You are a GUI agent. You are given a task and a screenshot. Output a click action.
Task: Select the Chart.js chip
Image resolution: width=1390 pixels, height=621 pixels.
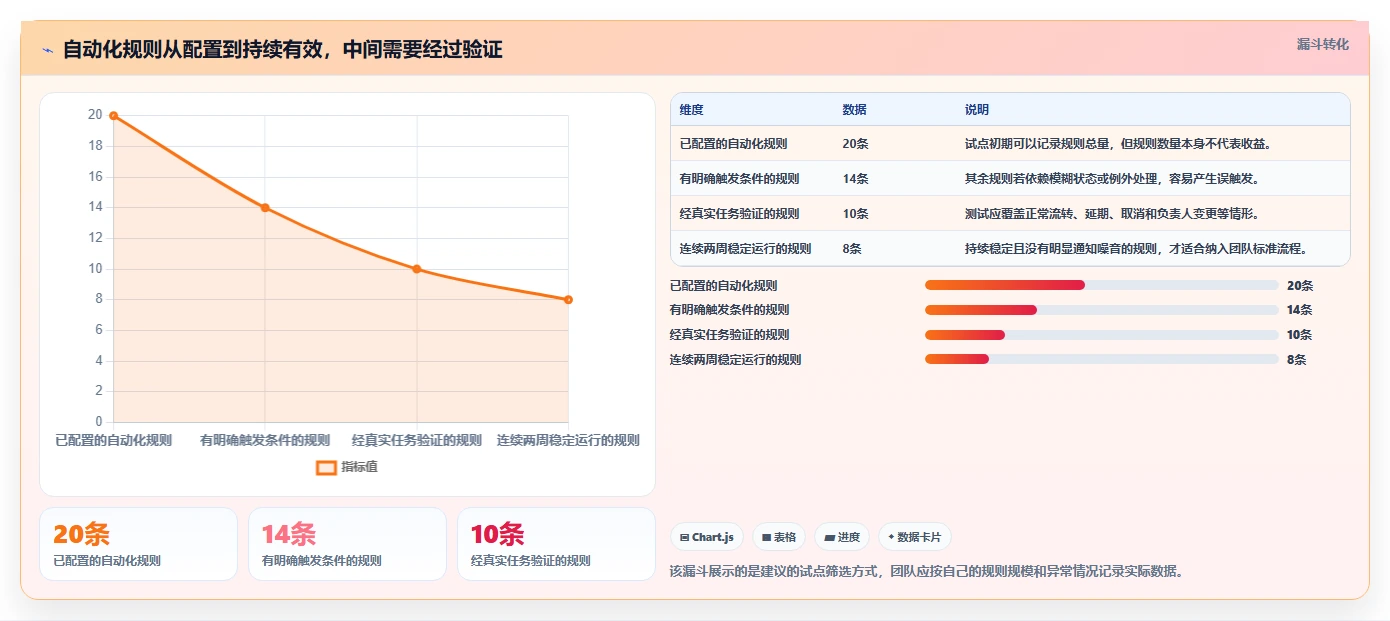pyautogui.click(x=707, y=537)
